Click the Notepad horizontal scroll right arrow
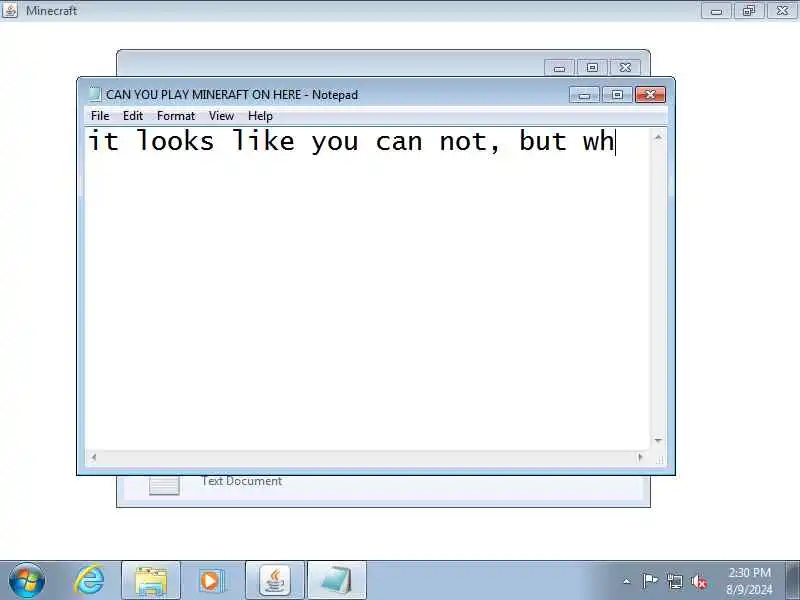The height and width of the screenshot is (600, 800). (640, 457)
